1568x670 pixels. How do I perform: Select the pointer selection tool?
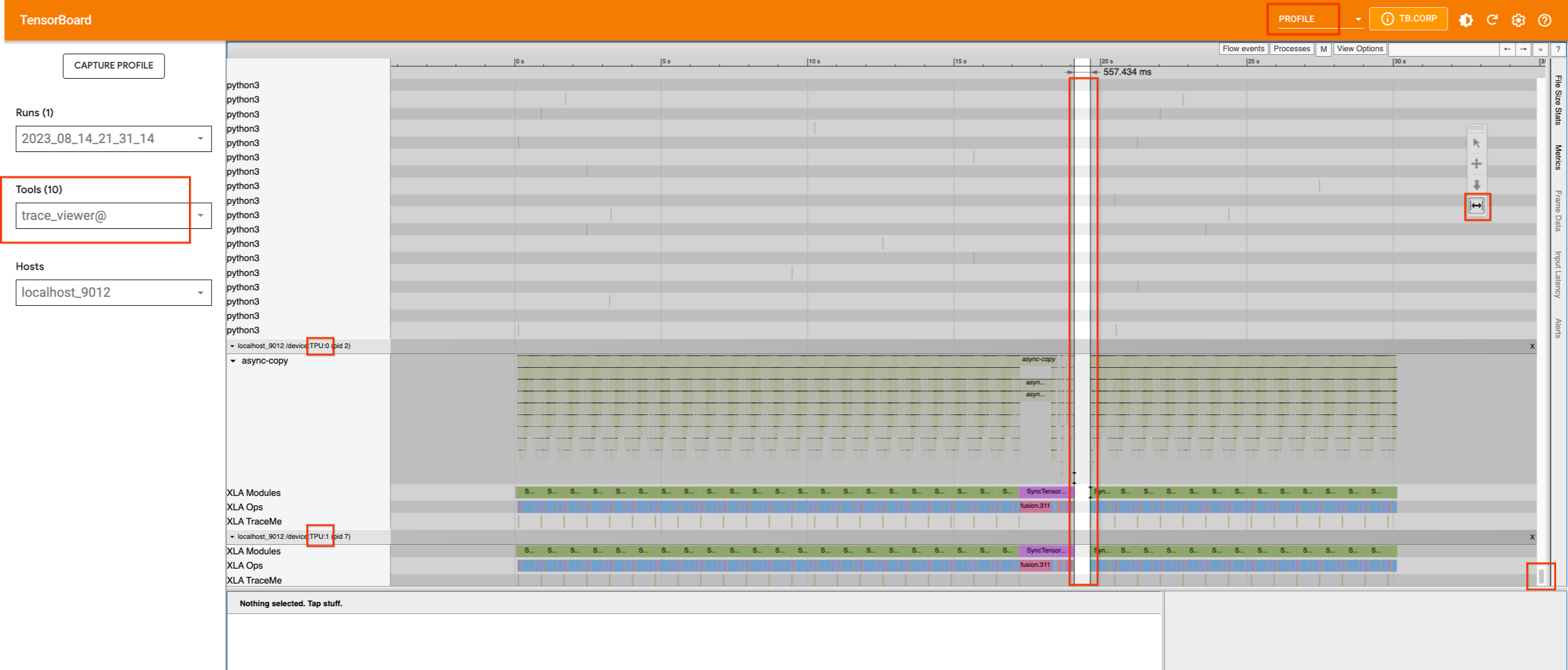click(1476, 143)
